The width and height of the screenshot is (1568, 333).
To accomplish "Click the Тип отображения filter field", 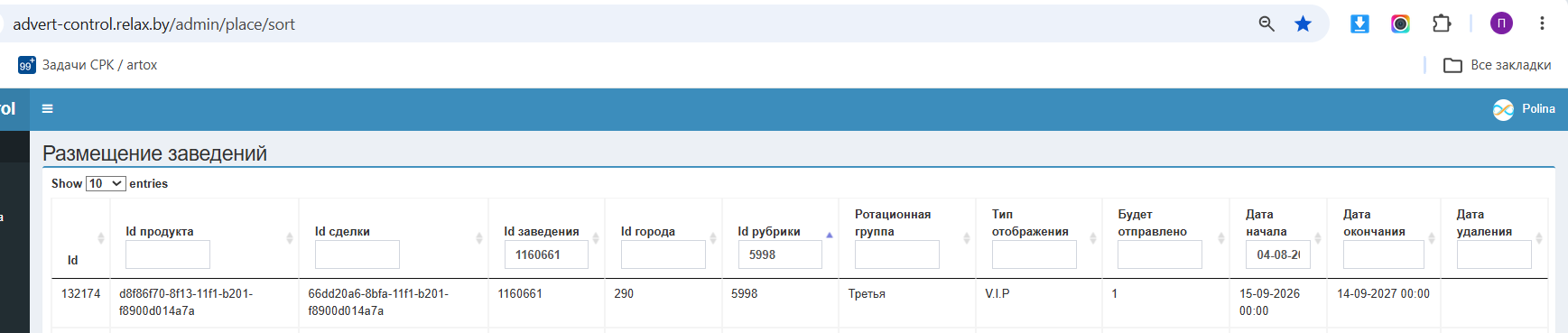I will (1035, 254).
